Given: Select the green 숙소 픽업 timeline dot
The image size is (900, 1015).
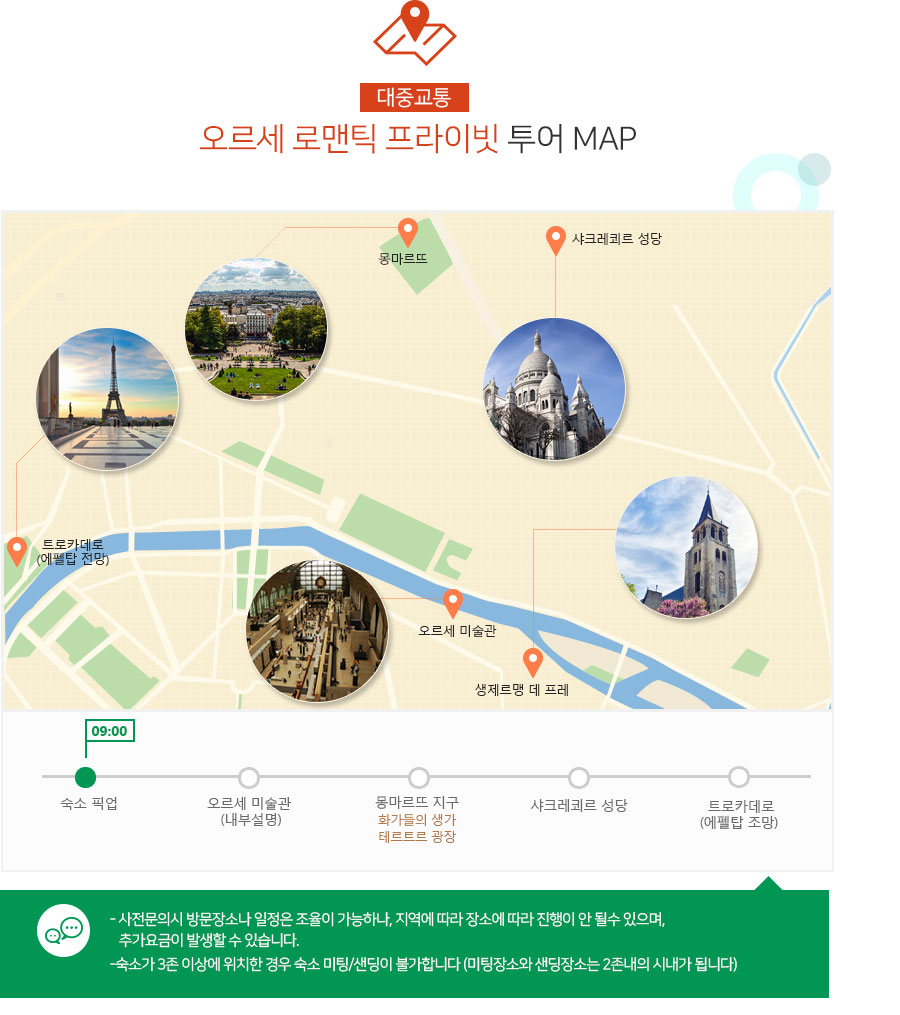Looking at the screenshot, I should (x=85, y=777).
